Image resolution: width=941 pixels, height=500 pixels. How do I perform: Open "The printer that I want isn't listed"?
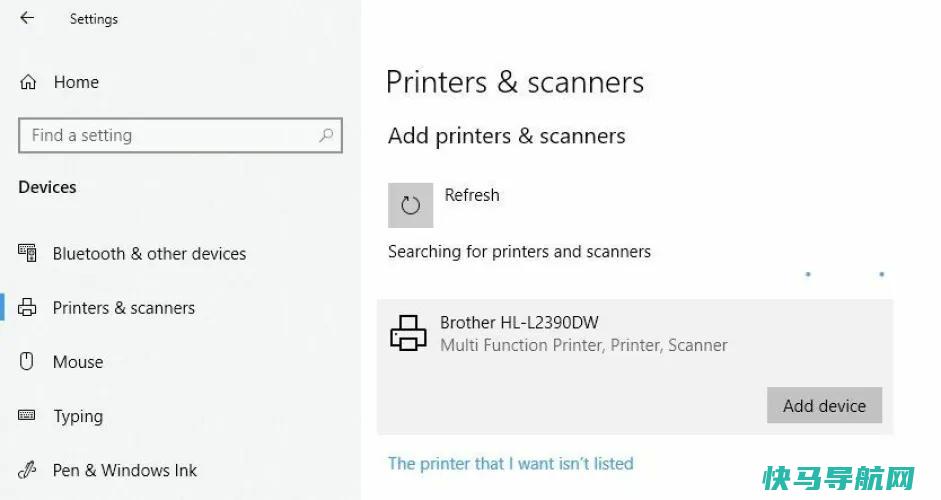[510, 463]
